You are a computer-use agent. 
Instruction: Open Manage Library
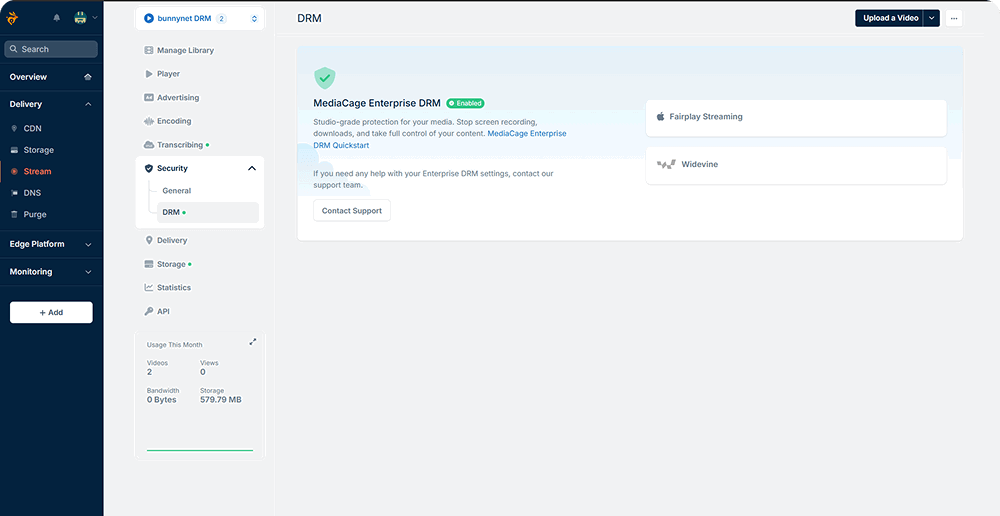tap(185, 50)
